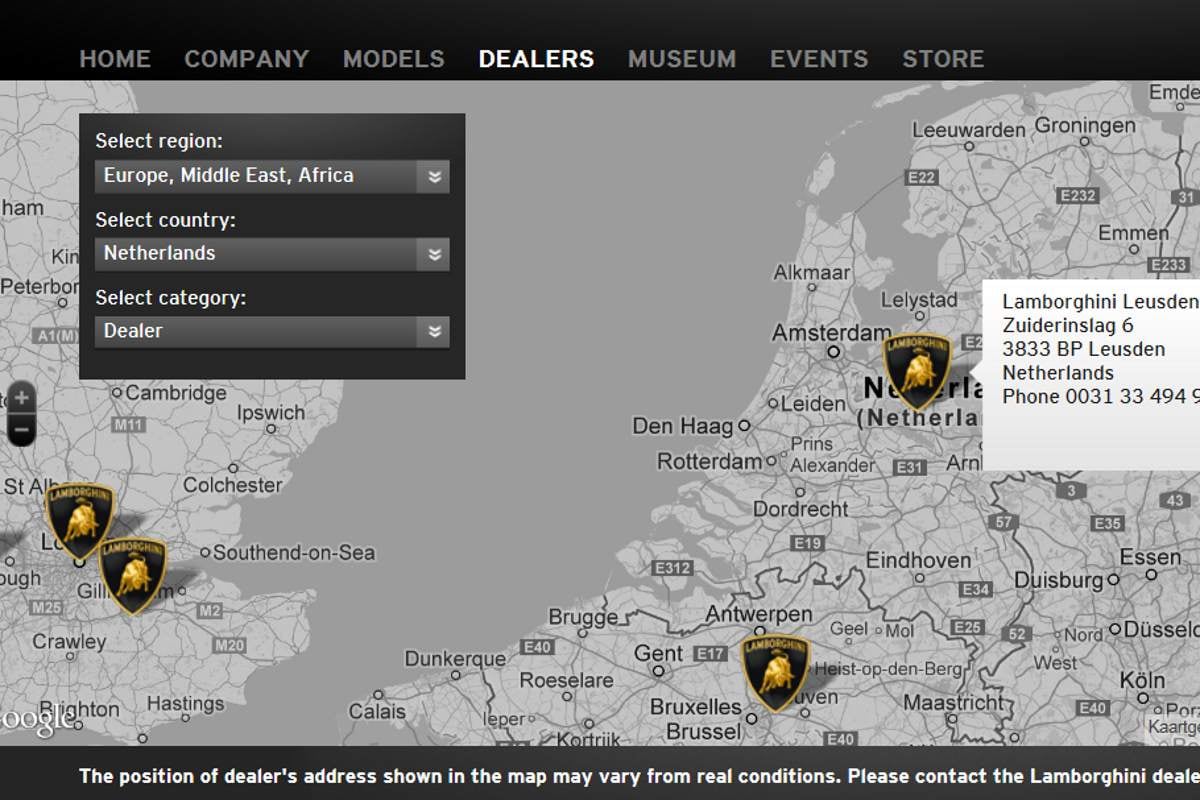Zoom out the map with minus button
The height and width of the screenshot is (800, 1200).
pyautogui.click(x=21, y=430)
